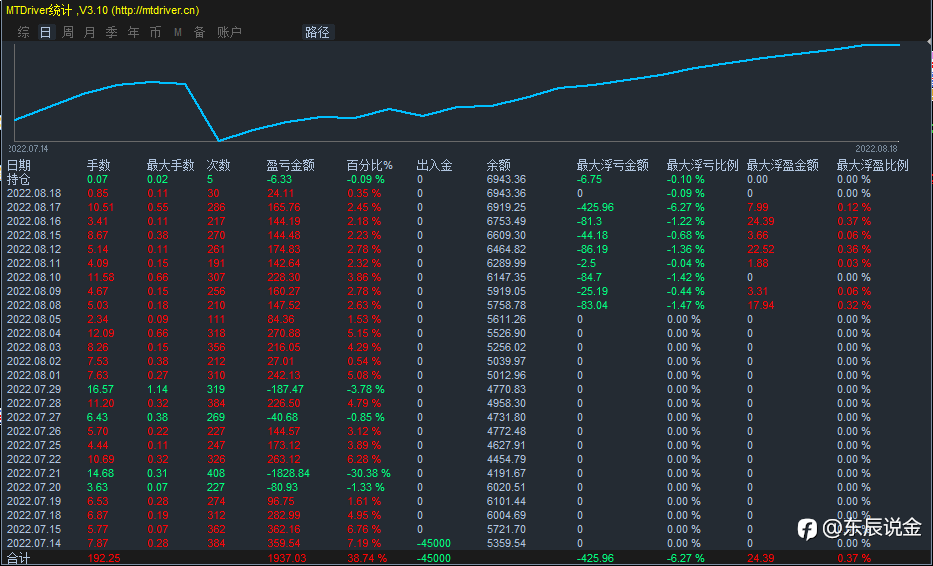Switch to the 月 monthly tab

click(90, 32)
